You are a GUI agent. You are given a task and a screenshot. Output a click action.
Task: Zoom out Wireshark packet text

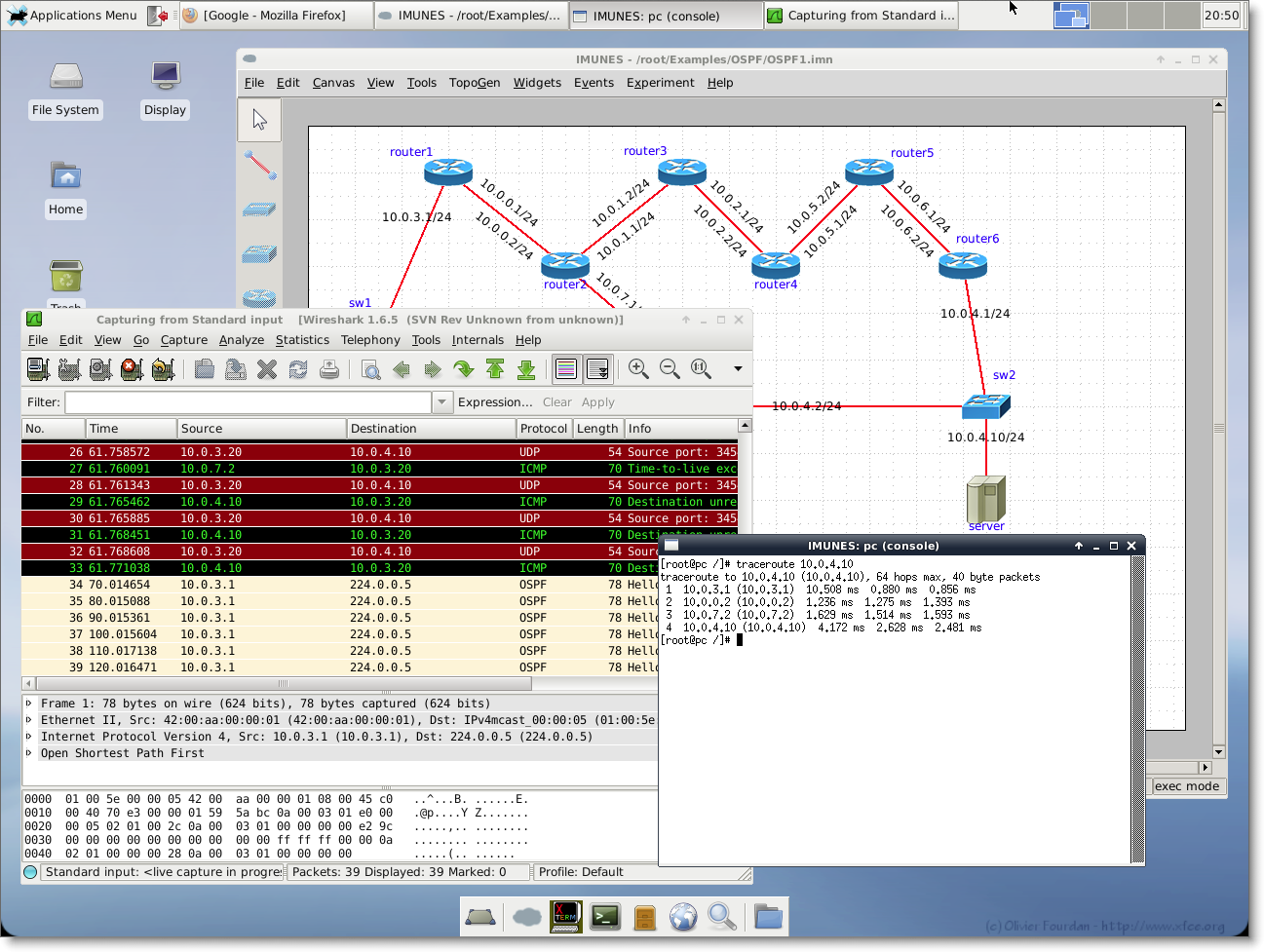click(x=670, y=368)
